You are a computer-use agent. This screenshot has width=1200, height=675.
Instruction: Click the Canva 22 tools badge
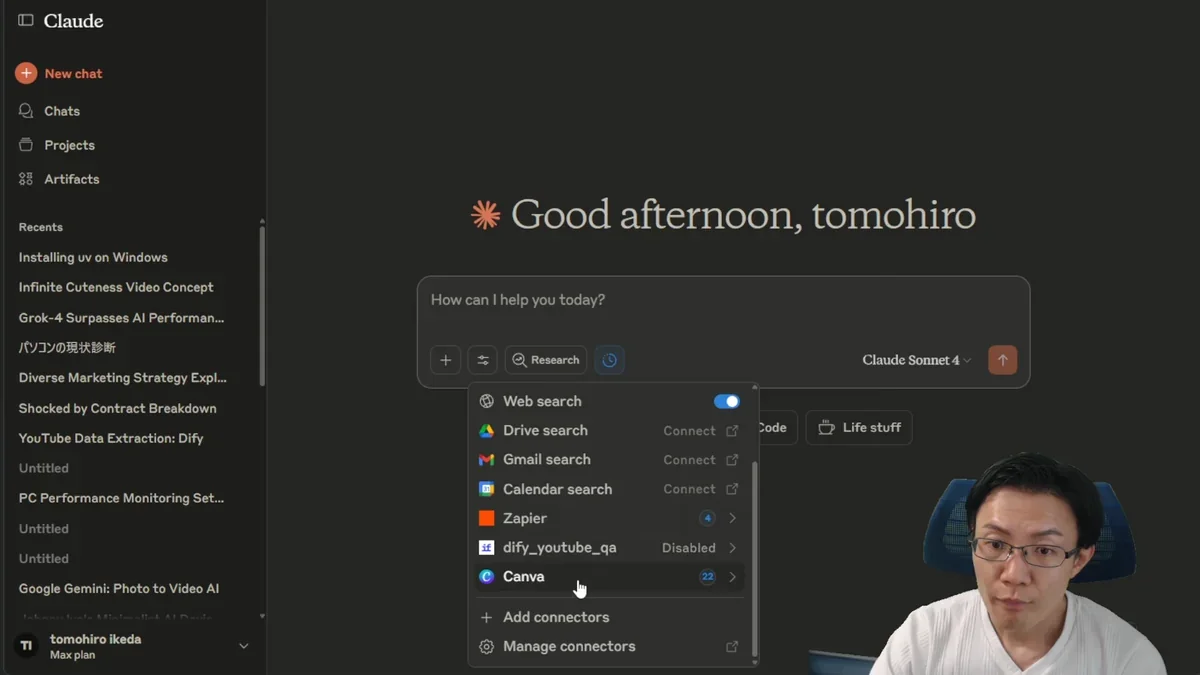pyautogui.click(x=707, y=577)
